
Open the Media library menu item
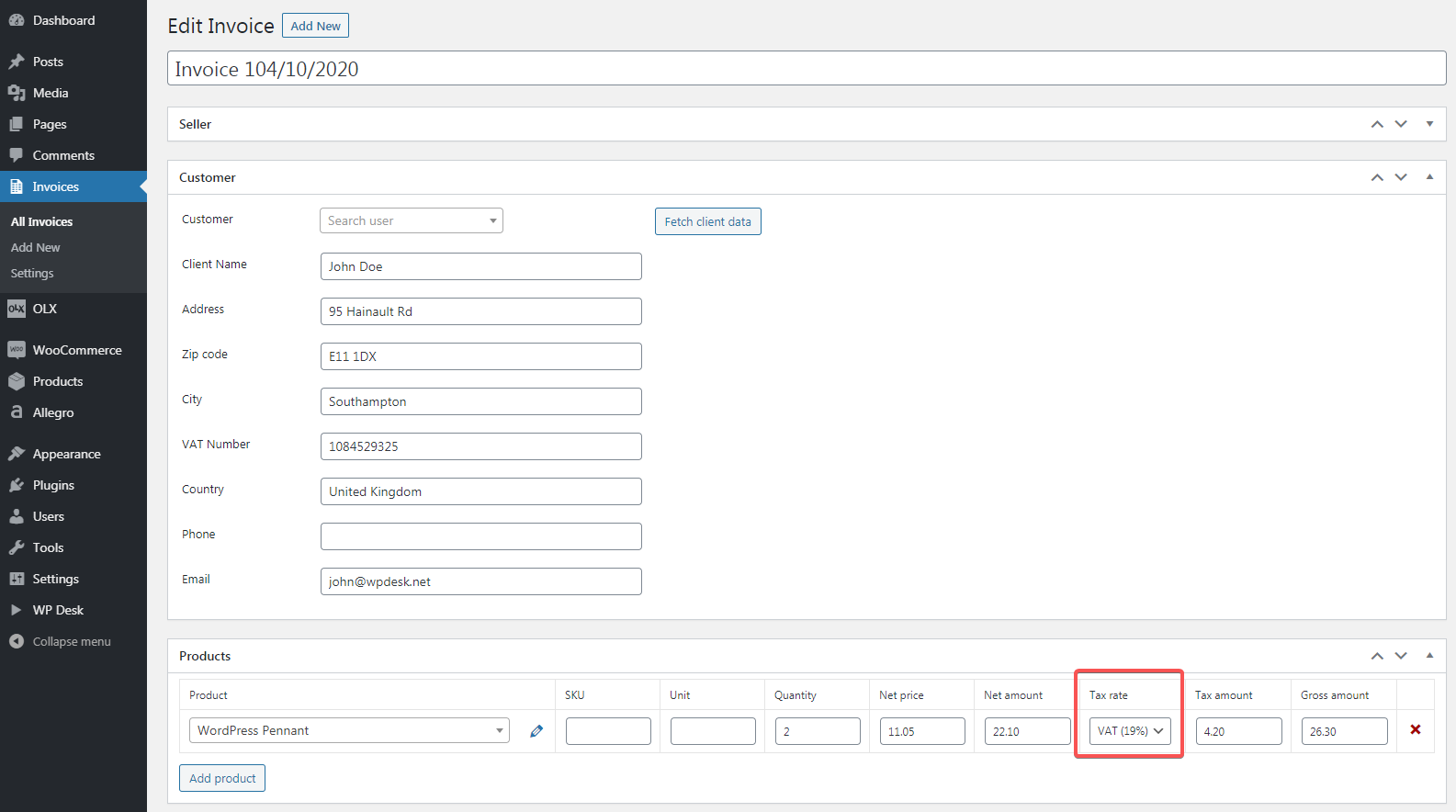pos(51,93)
